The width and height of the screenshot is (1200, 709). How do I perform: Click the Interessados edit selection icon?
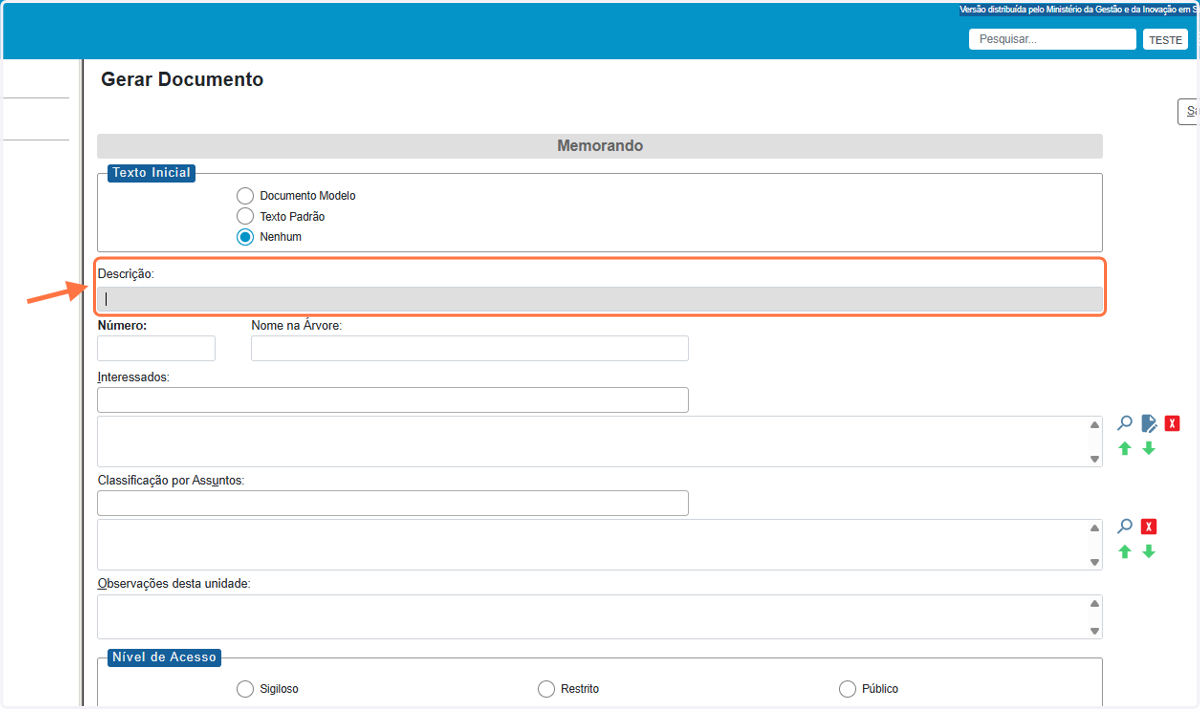click(1149, 423)
